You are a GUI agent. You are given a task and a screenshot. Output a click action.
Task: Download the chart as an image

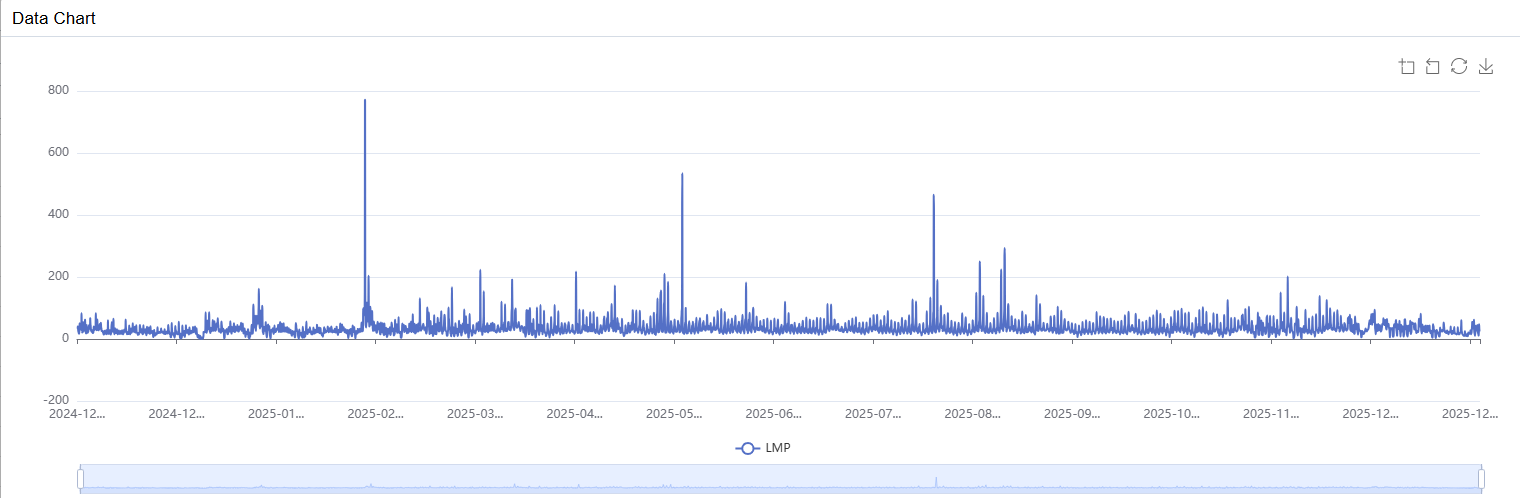coord(1486,66)
